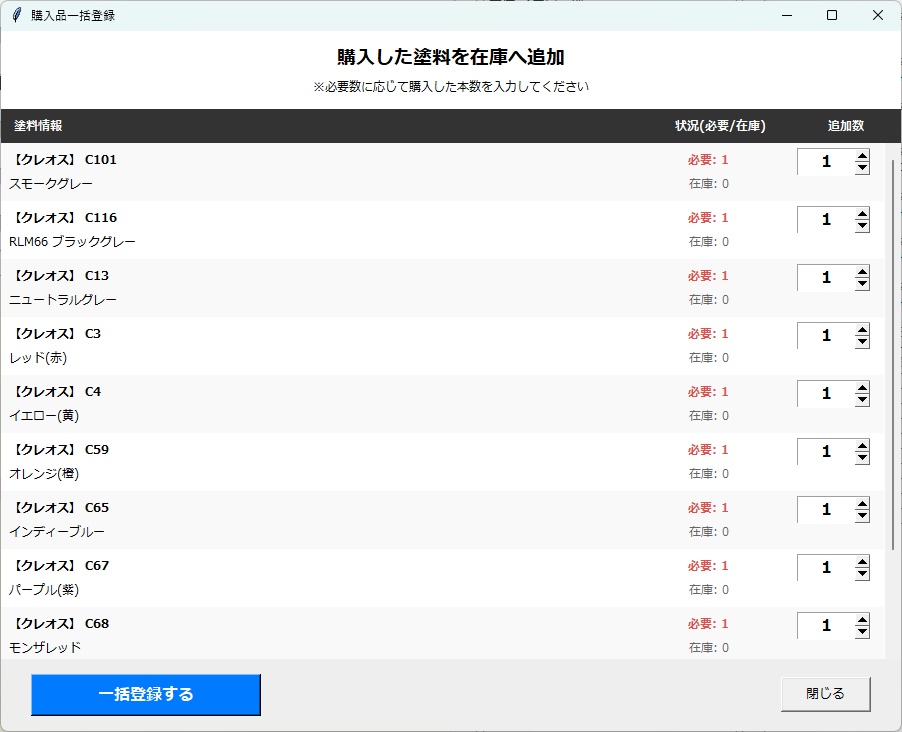Increment the purchase count for C4 イエロー(黄)
Viewport: 902px width, 732px height.
862,386
